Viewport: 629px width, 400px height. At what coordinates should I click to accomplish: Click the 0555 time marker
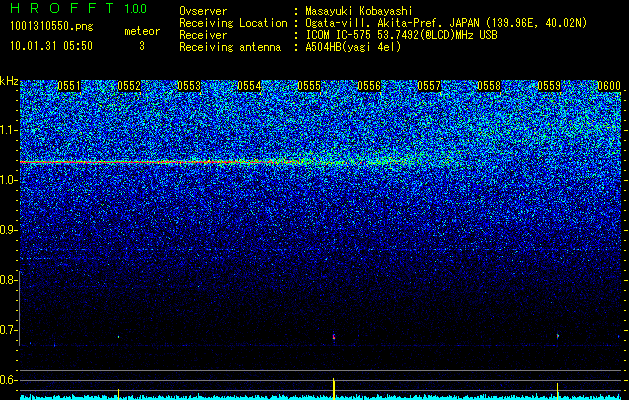pos(309,86)
